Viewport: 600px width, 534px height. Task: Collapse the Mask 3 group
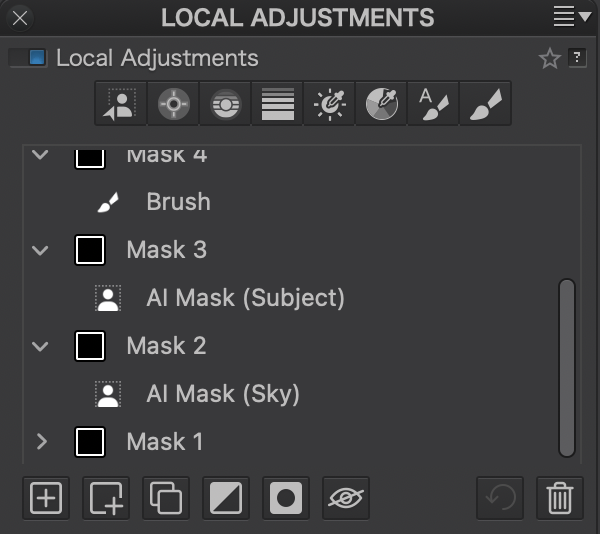coord(41,250)
